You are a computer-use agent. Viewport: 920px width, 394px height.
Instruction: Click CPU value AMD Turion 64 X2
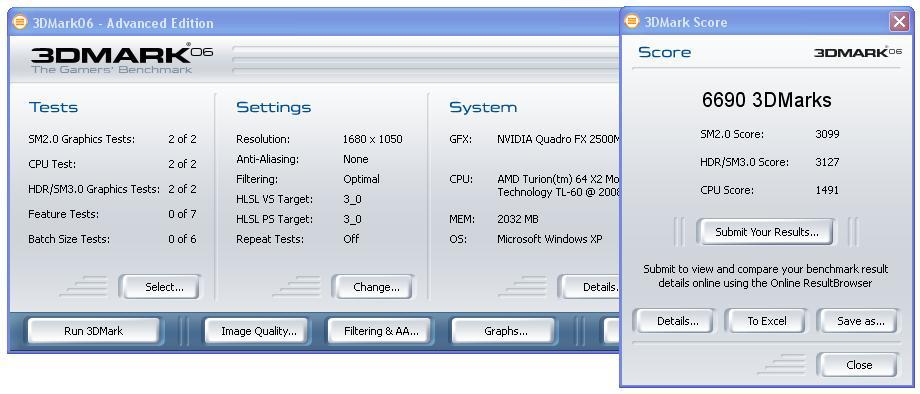(559, 185)
